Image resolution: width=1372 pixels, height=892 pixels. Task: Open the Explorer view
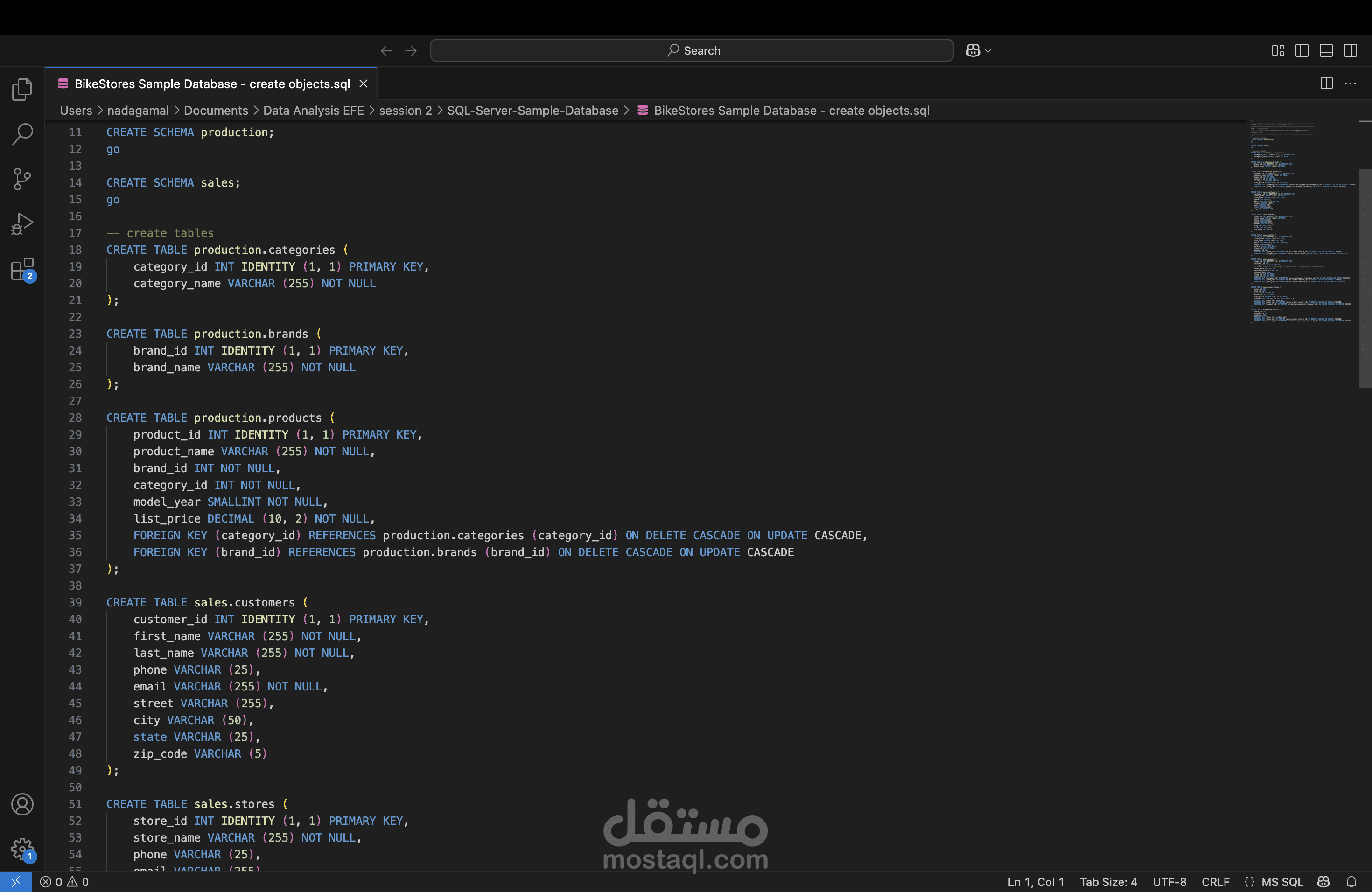[x=22, y=89]
